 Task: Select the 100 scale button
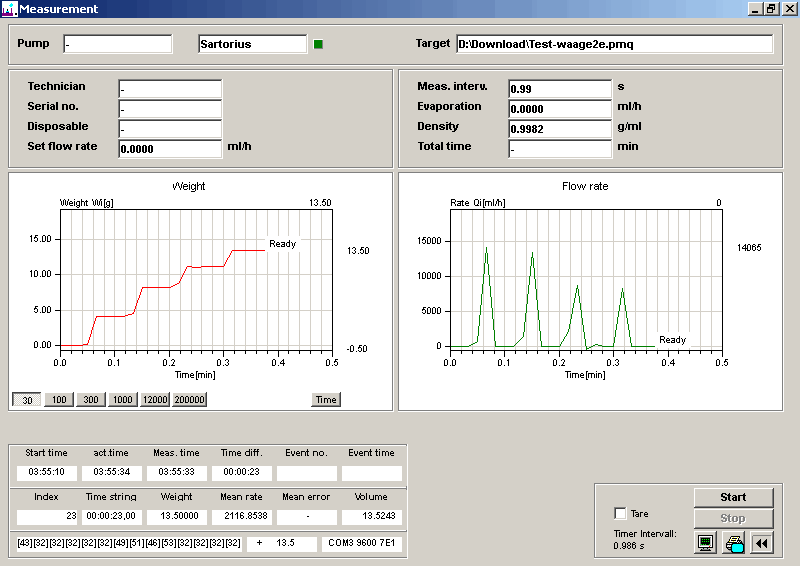coord(59,400)
